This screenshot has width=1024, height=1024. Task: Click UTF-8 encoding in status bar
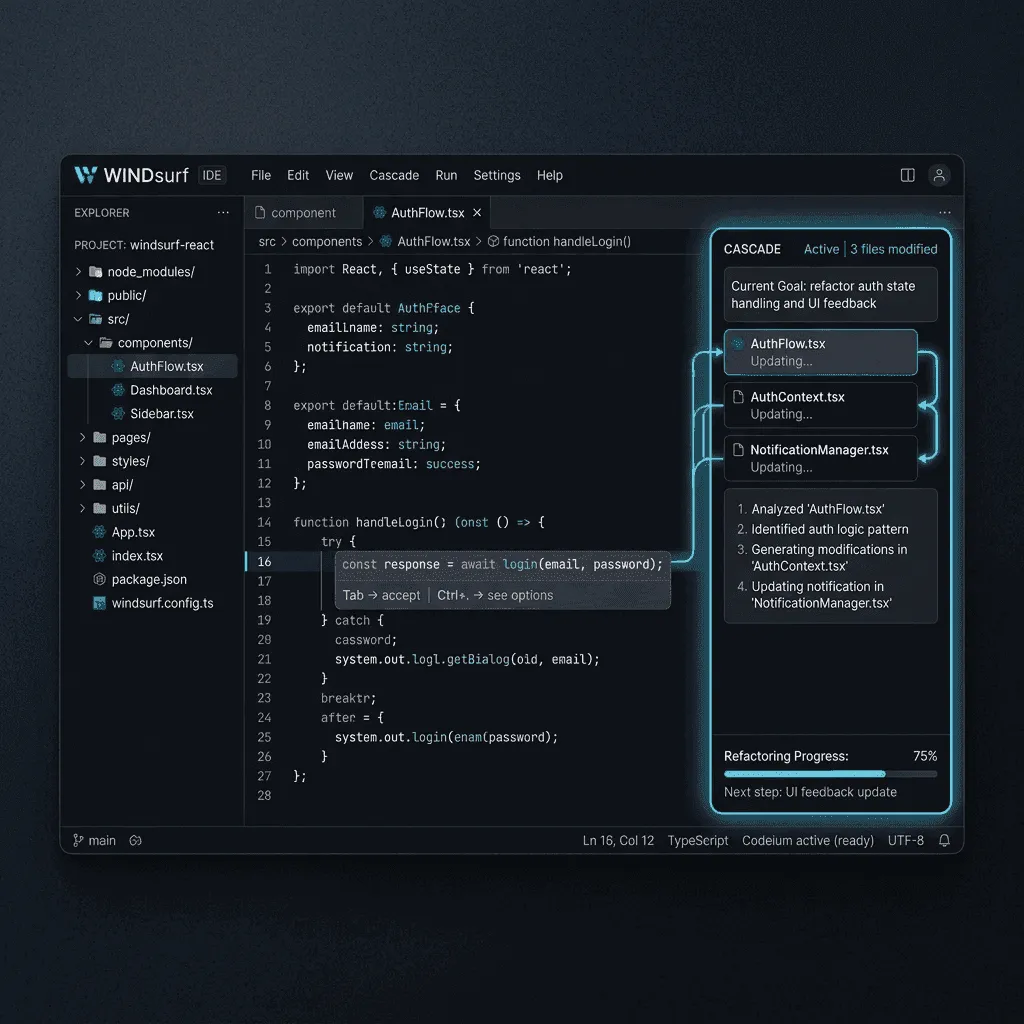point(905,840)
